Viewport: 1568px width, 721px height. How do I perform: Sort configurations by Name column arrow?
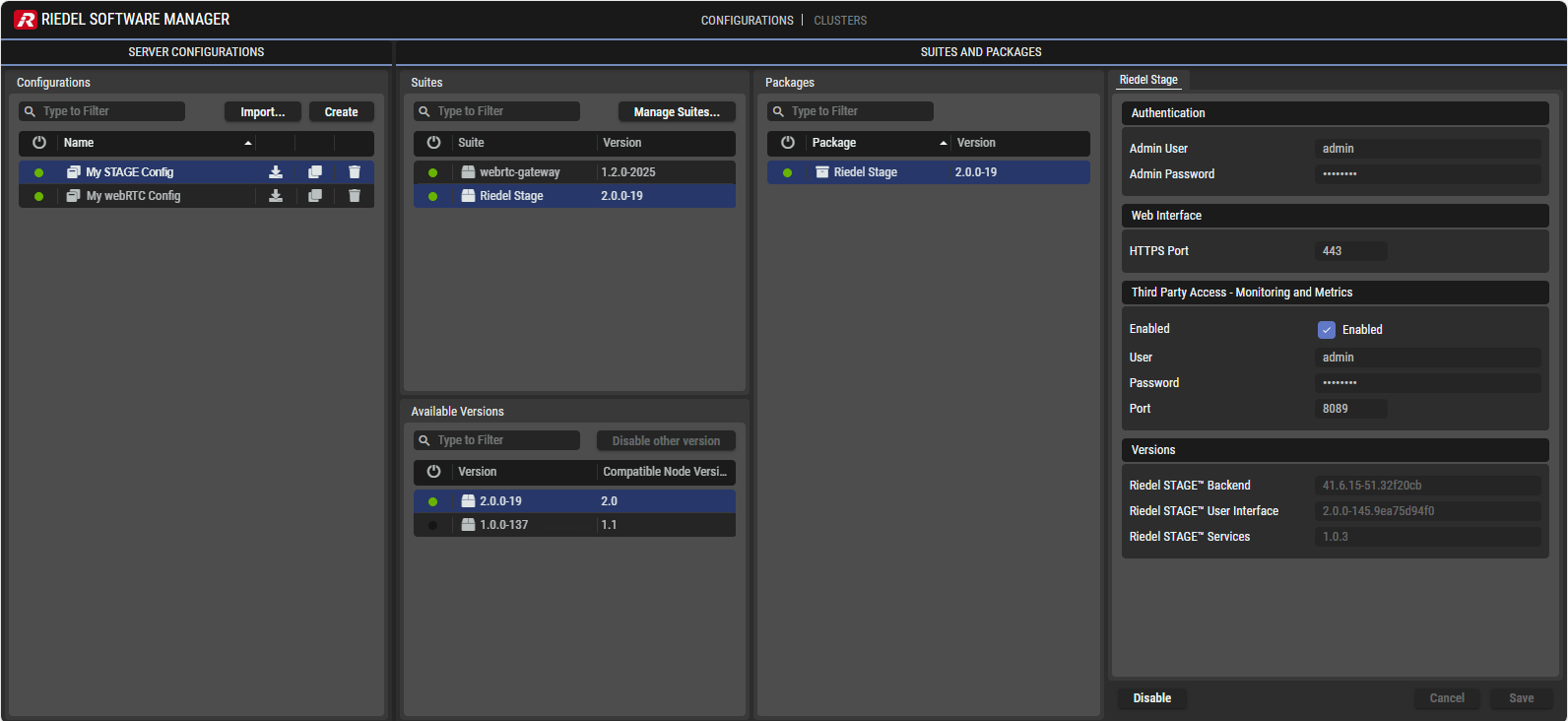[x=248, y=144]
